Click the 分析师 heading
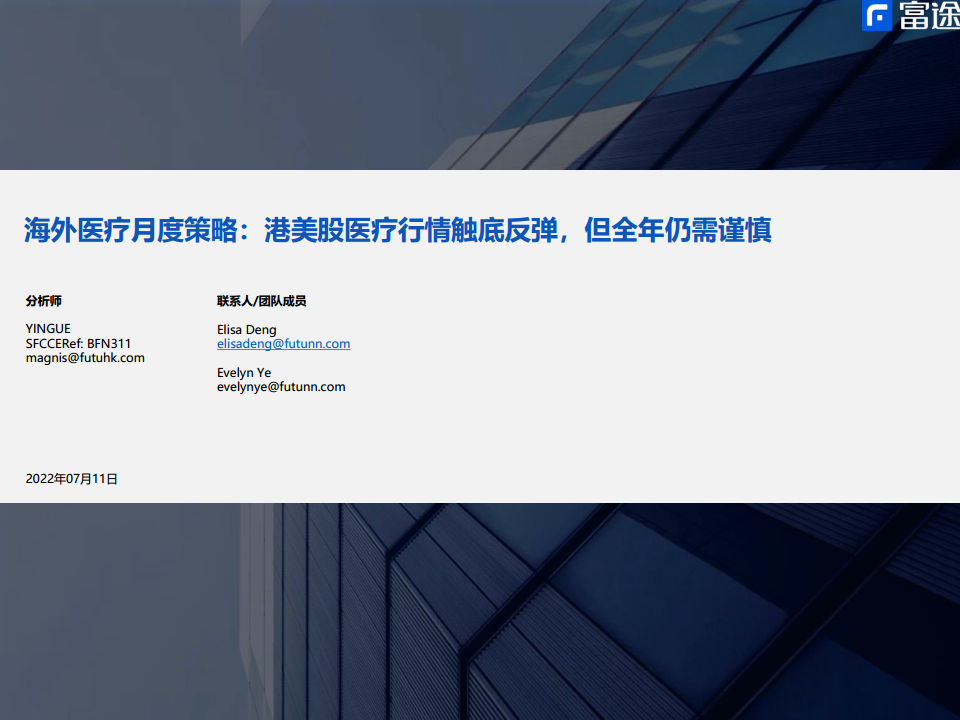Image resolution: width=960 pixels, height=720 pixels. 43,301
